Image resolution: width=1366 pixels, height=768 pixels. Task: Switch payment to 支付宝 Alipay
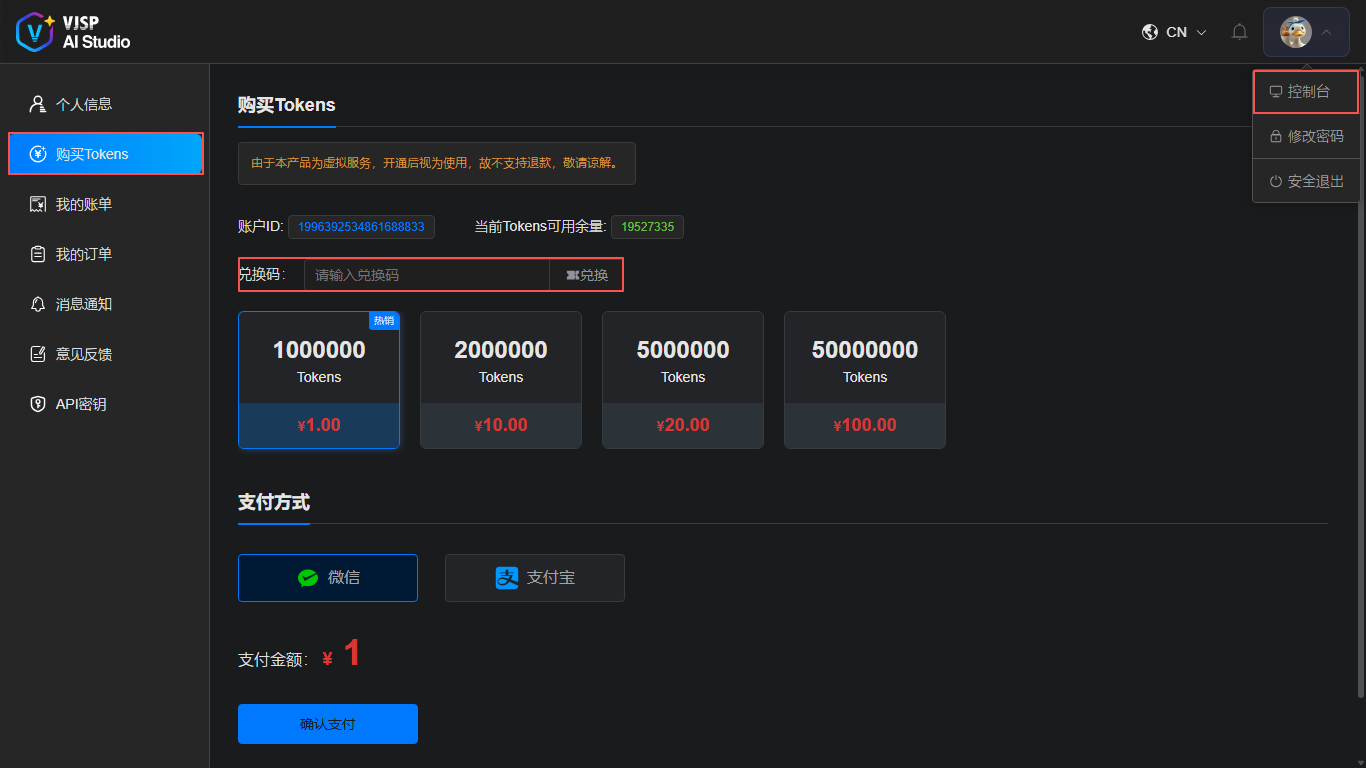[x=534, y=577]
